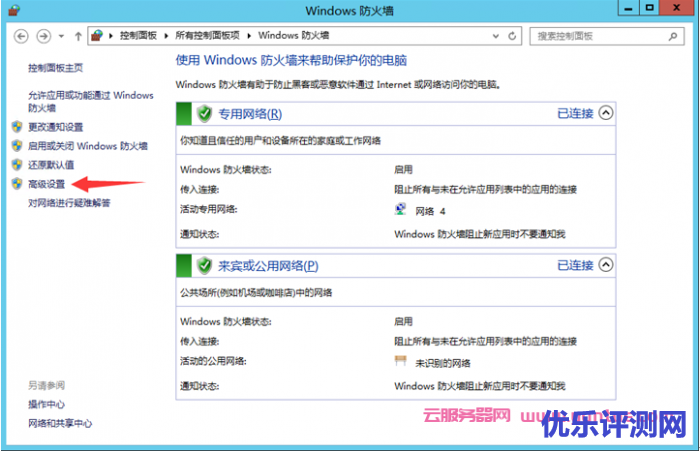Open 控制面板主页 link
700x451 pixels.
(55, 68)
